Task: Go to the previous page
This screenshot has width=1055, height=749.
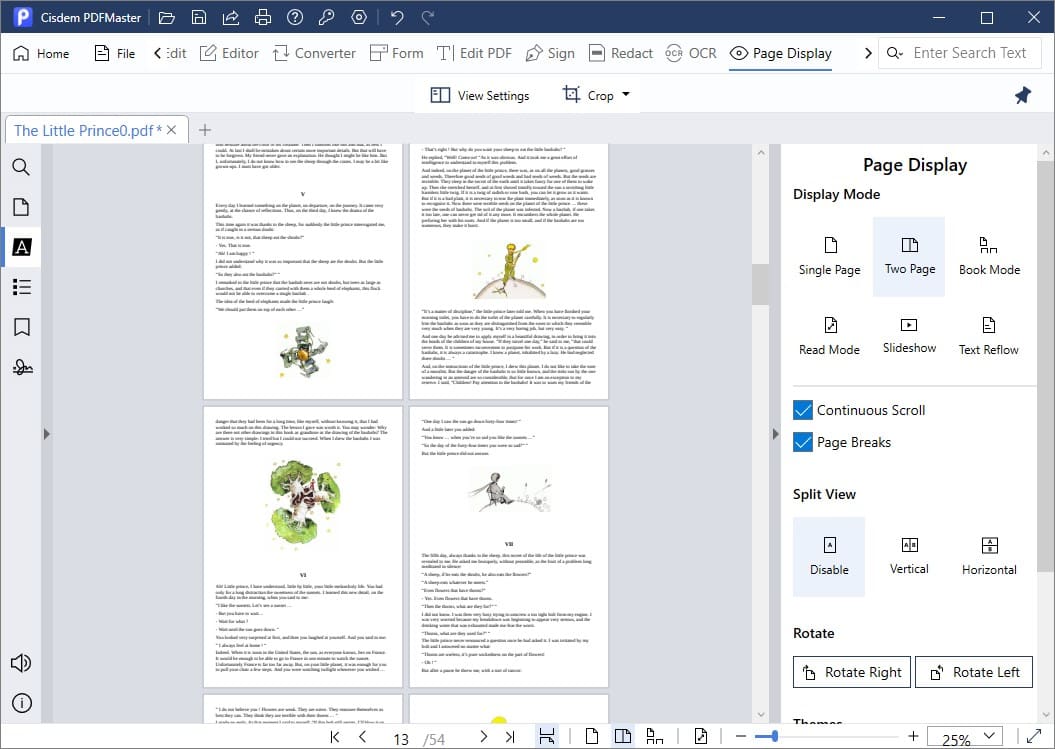Action: [363, 737]
